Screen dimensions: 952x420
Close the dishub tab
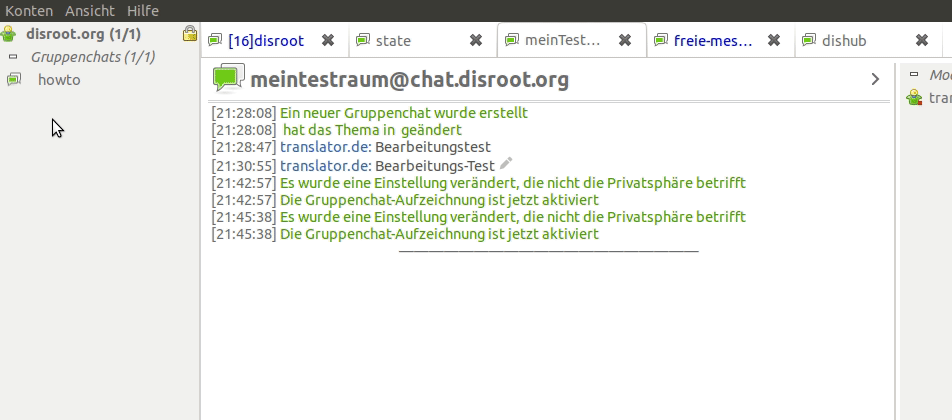(x=922, y=41)
